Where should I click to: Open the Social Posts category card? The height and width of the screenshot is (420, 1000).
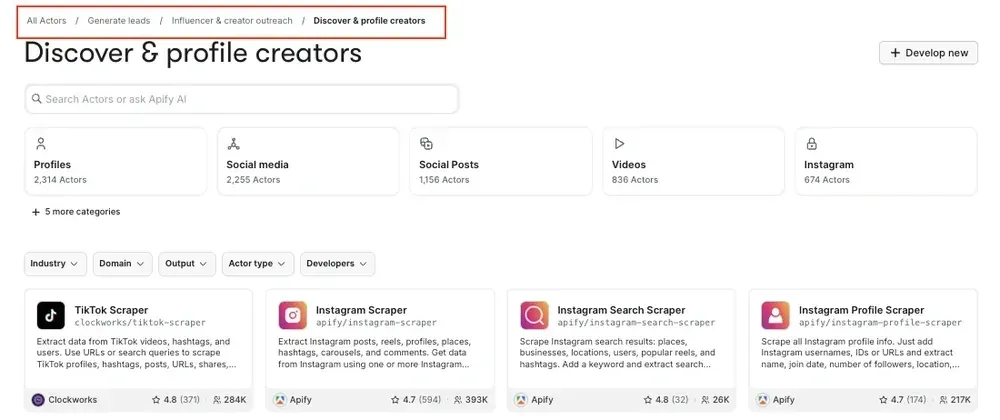501,161
